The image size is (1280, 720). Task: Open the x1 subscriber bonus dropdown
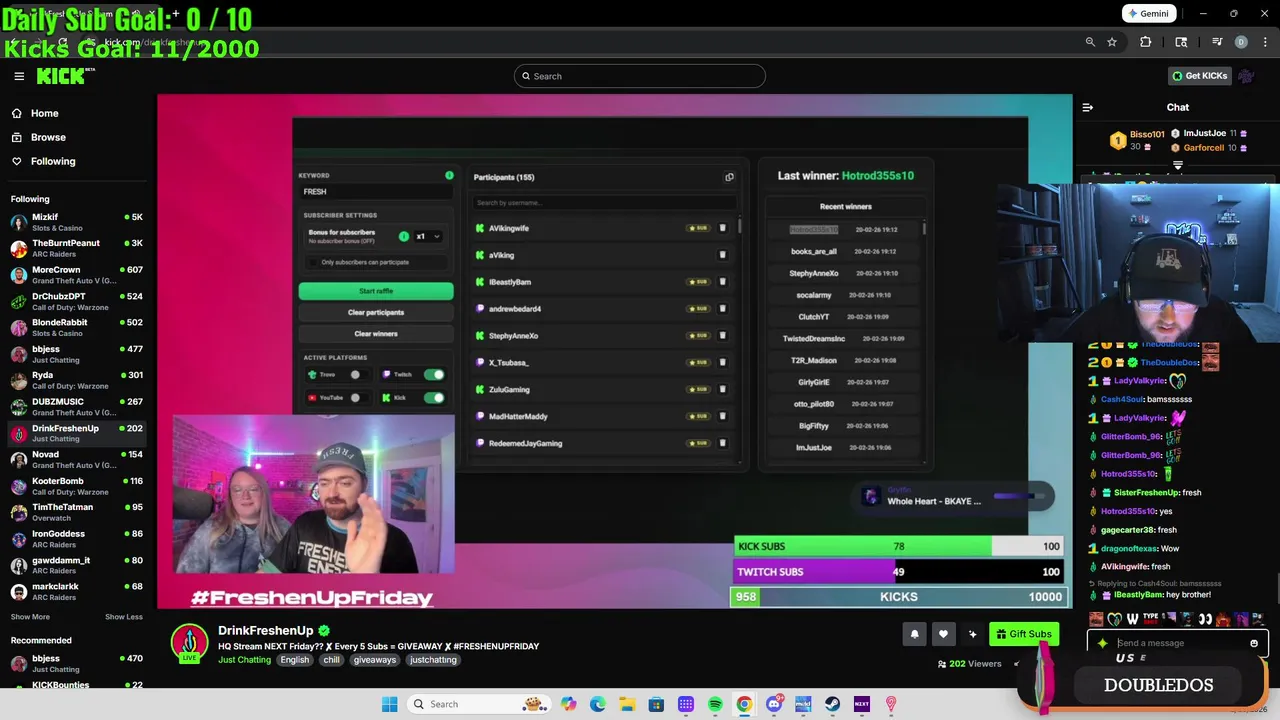[427, 237]
